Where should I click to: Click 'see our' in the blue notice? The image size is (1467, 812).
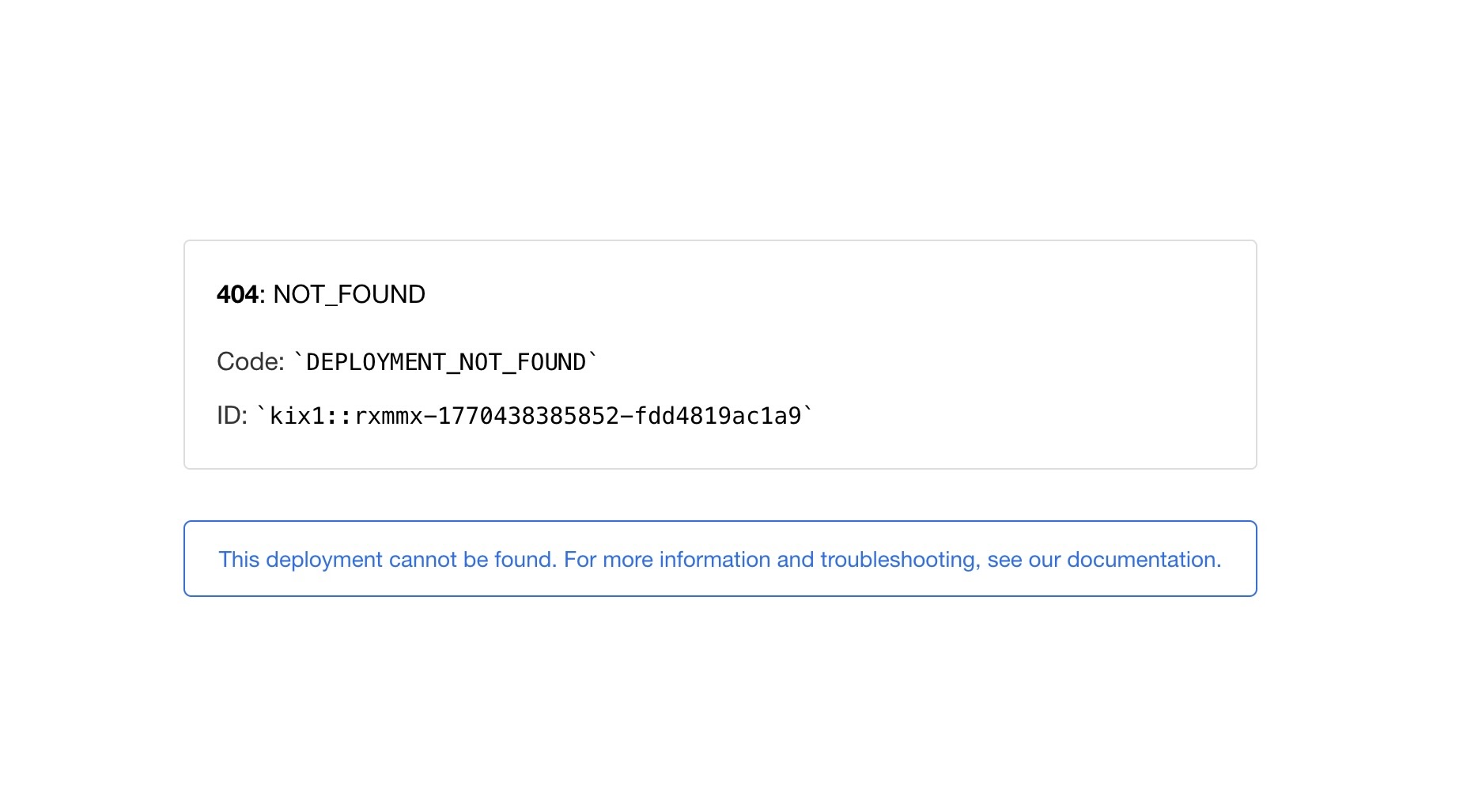click(x=1023, y=560)
